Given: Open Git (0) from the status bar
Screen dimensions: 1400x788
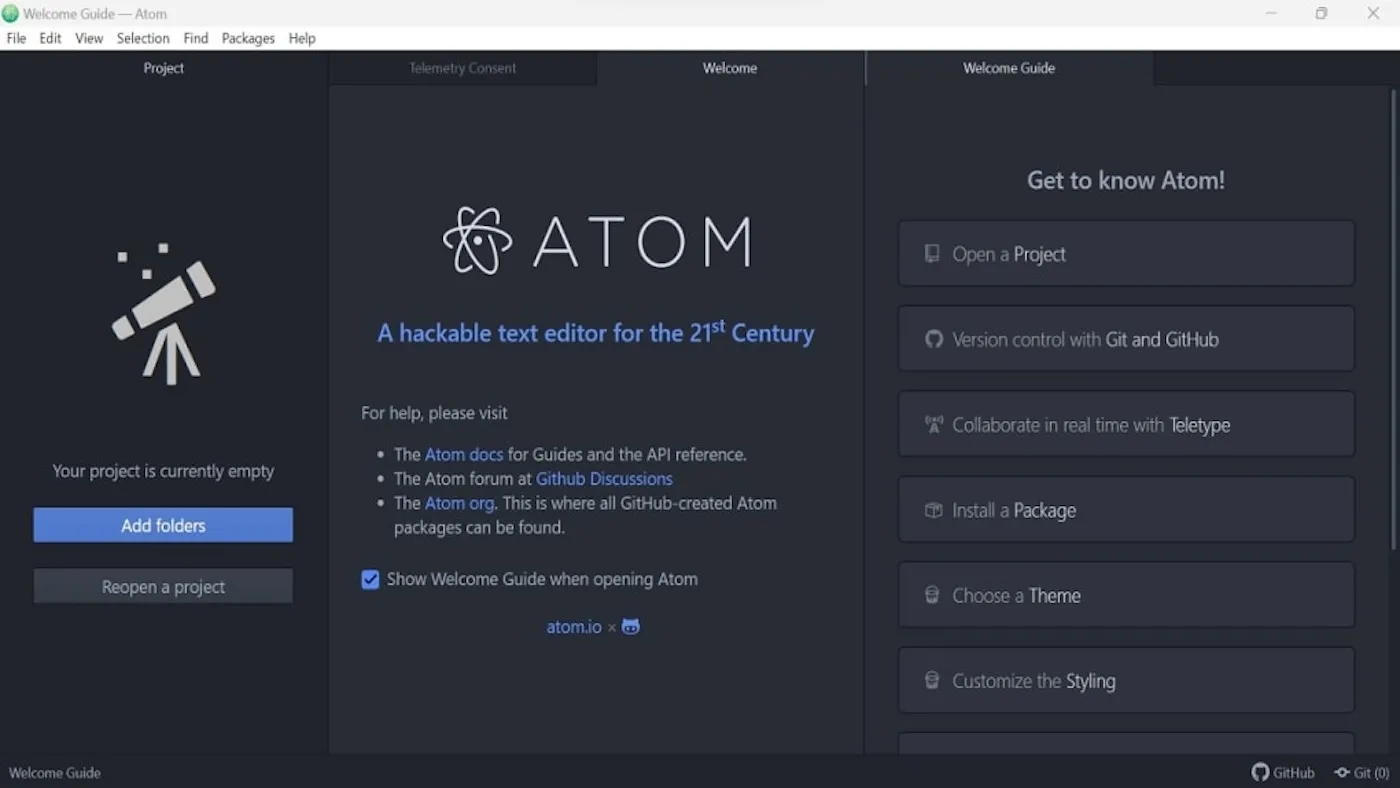Looking at the screenshot, I should (x=1362, y=772).
